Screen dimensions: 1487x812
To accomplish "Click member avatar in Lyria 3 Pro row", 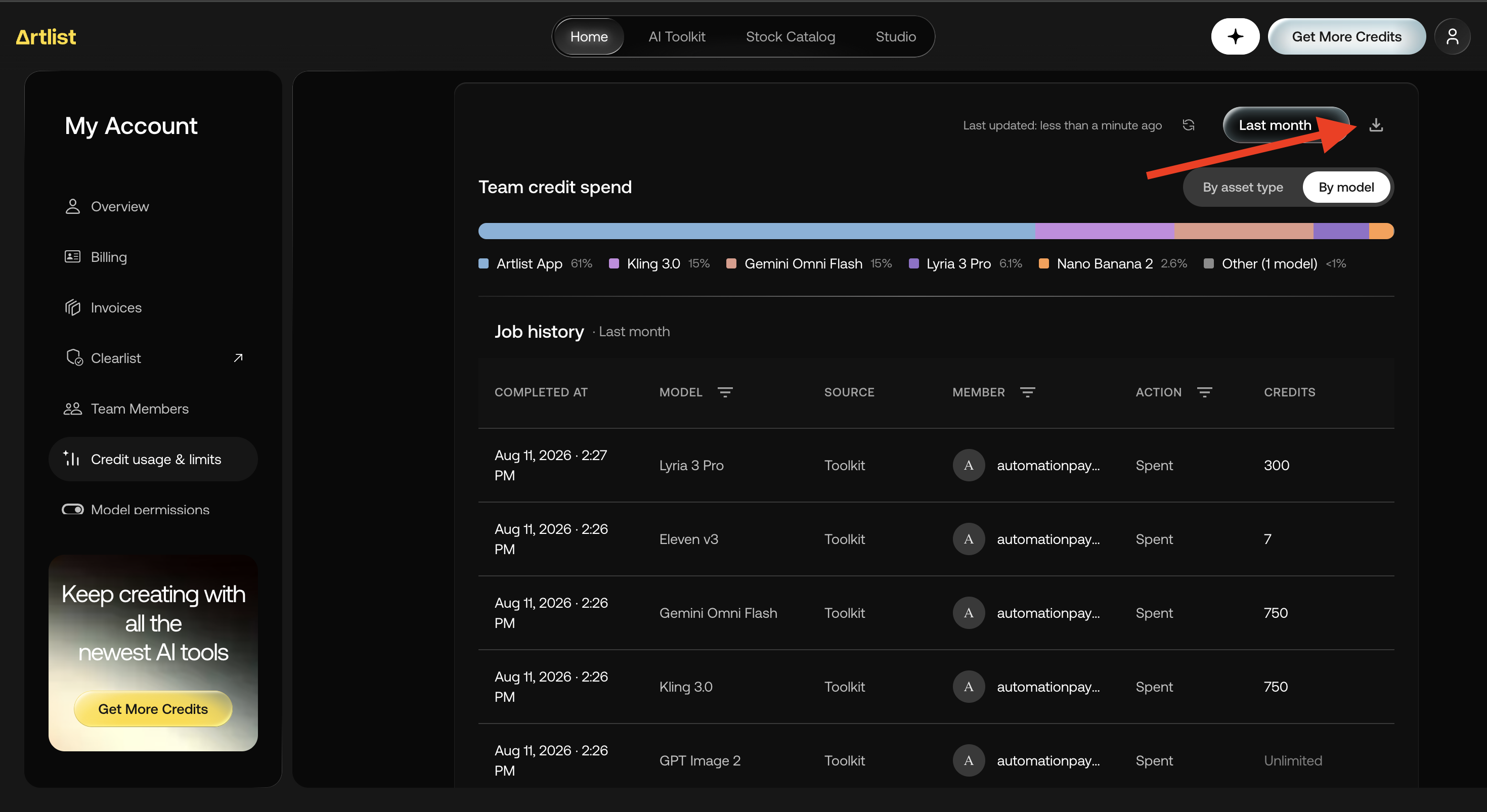I will click(969, 465).
